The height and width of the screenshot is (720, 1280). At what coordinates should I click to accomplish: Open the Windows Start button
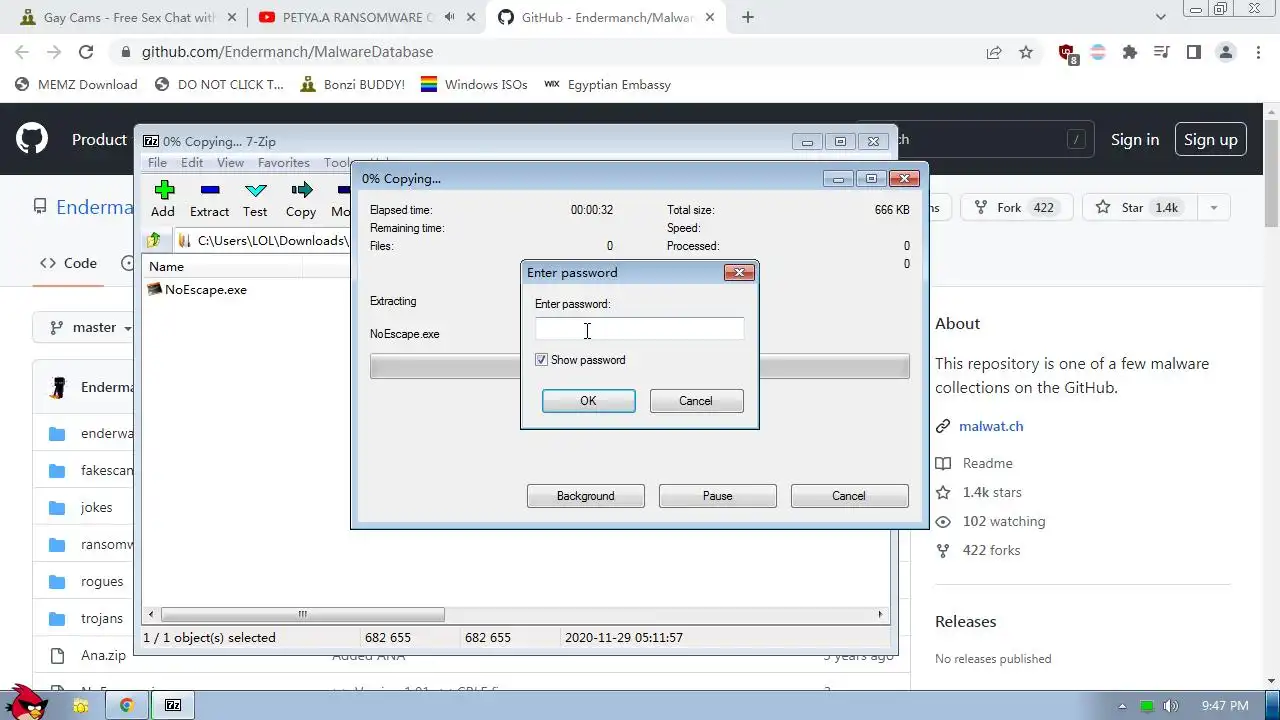27,701
